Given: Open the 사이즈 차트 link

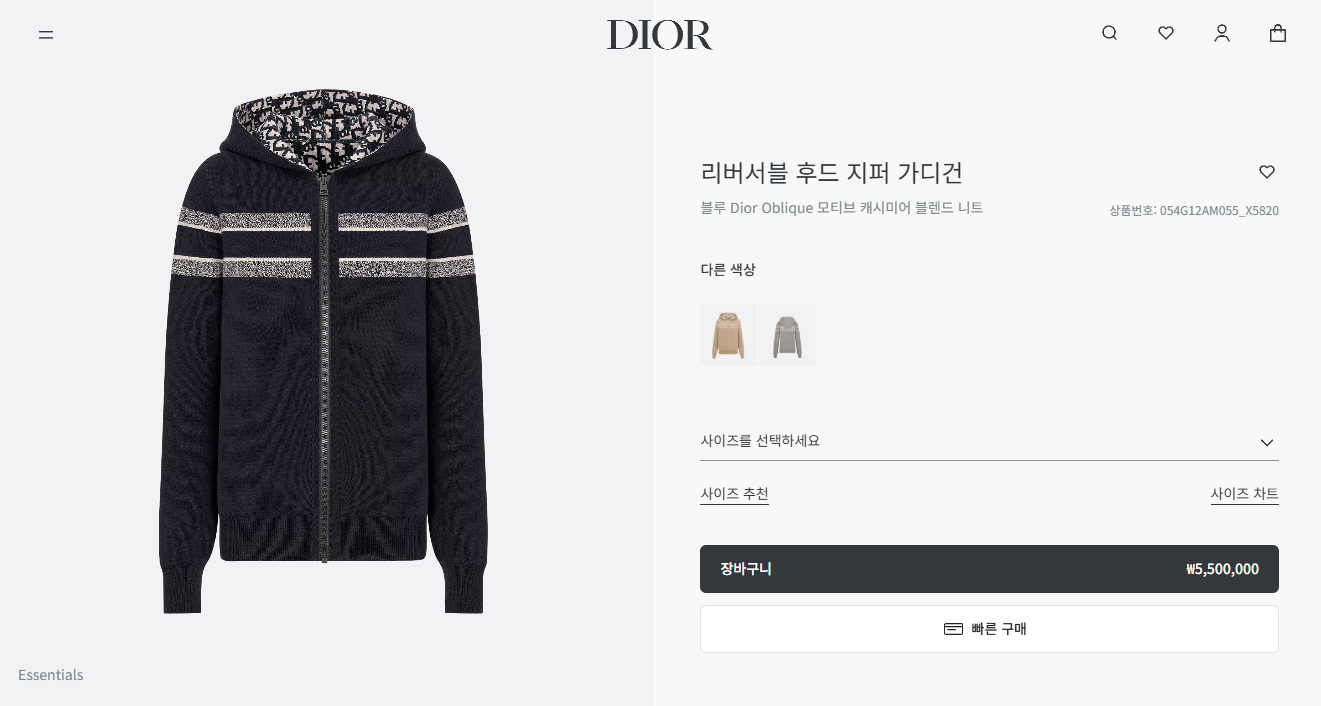Looking at the screenshot, I should tap(1244, 494).
